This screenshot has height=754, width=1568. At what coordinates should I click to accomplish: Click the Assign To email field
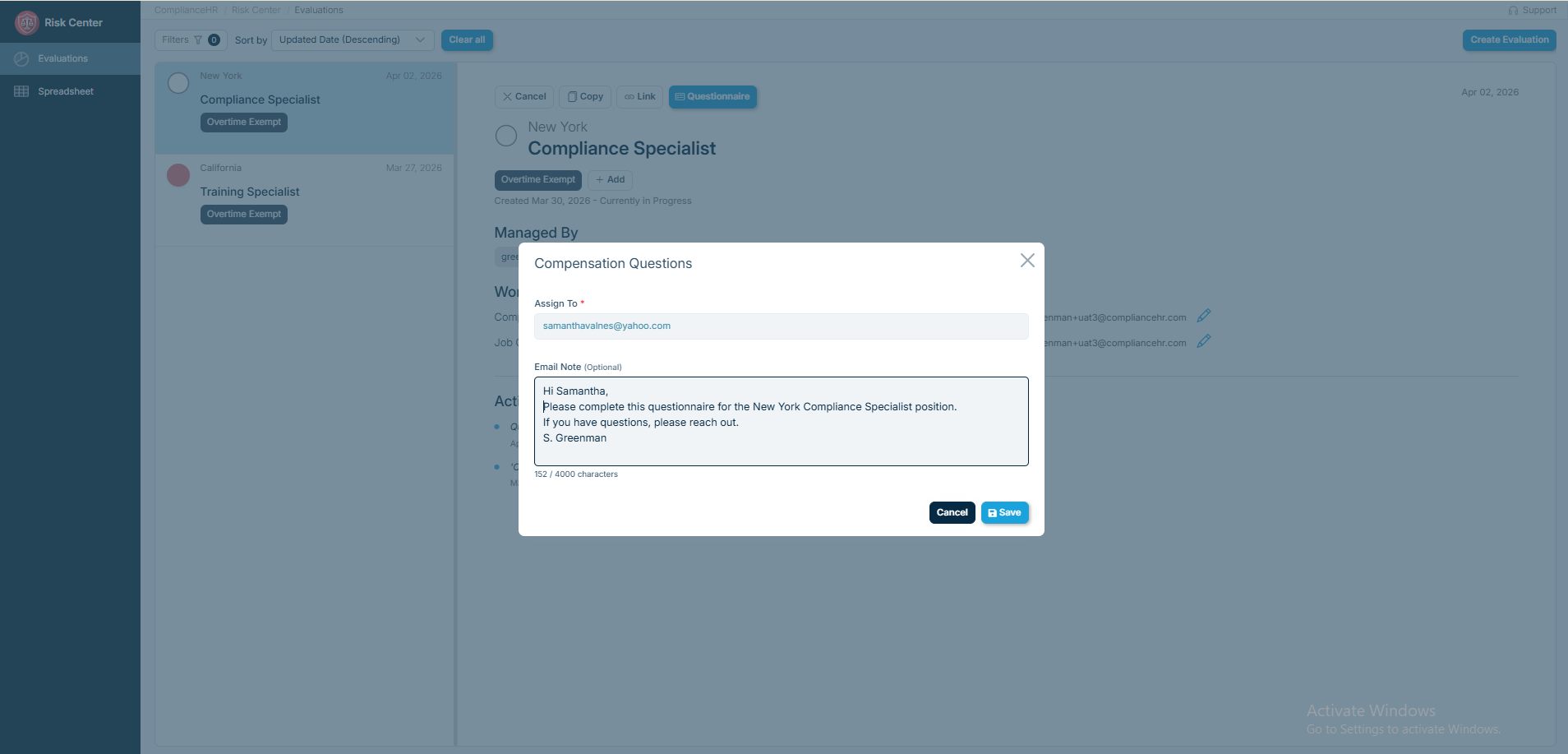[781, 326]
